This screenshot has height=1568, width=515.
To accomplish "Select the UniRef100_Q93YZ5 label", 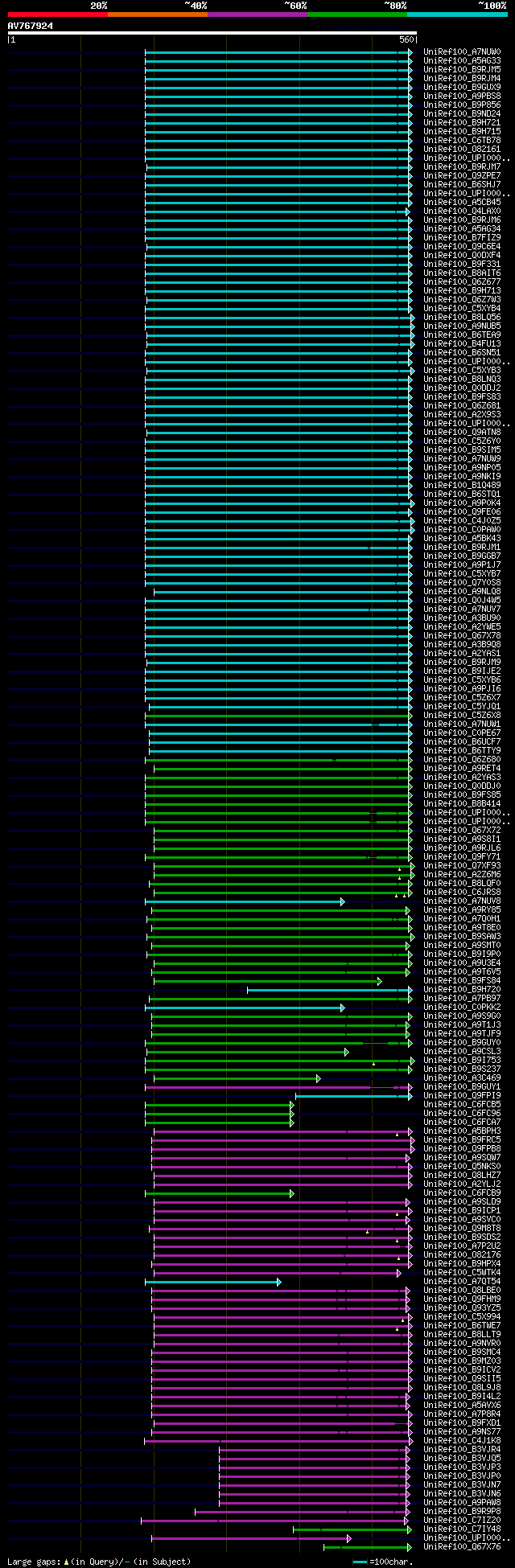I will tap(462, 1307).
